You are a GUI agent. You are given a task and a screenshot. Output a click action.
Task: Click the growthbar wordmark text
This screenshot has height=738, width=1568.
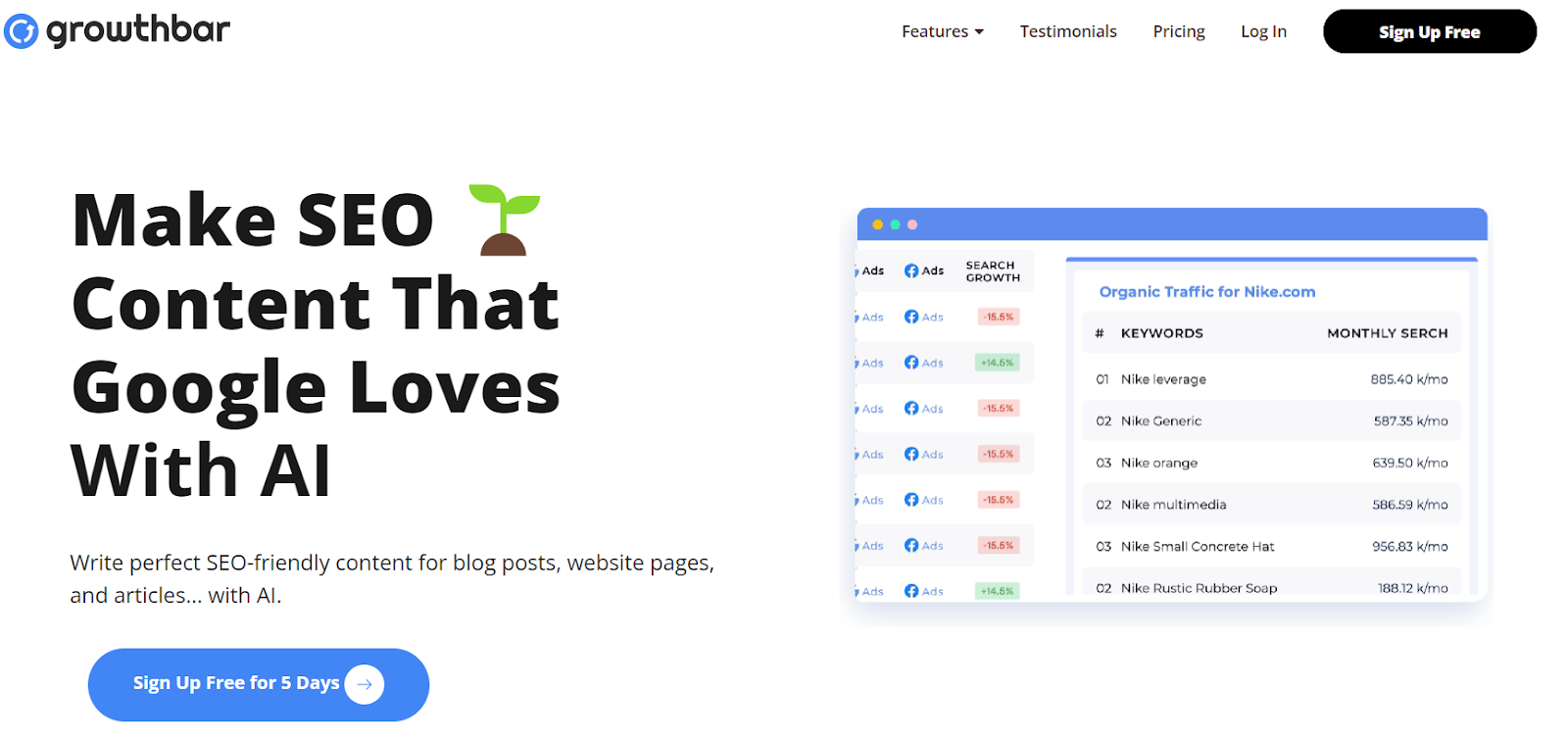tap(138, 30)
